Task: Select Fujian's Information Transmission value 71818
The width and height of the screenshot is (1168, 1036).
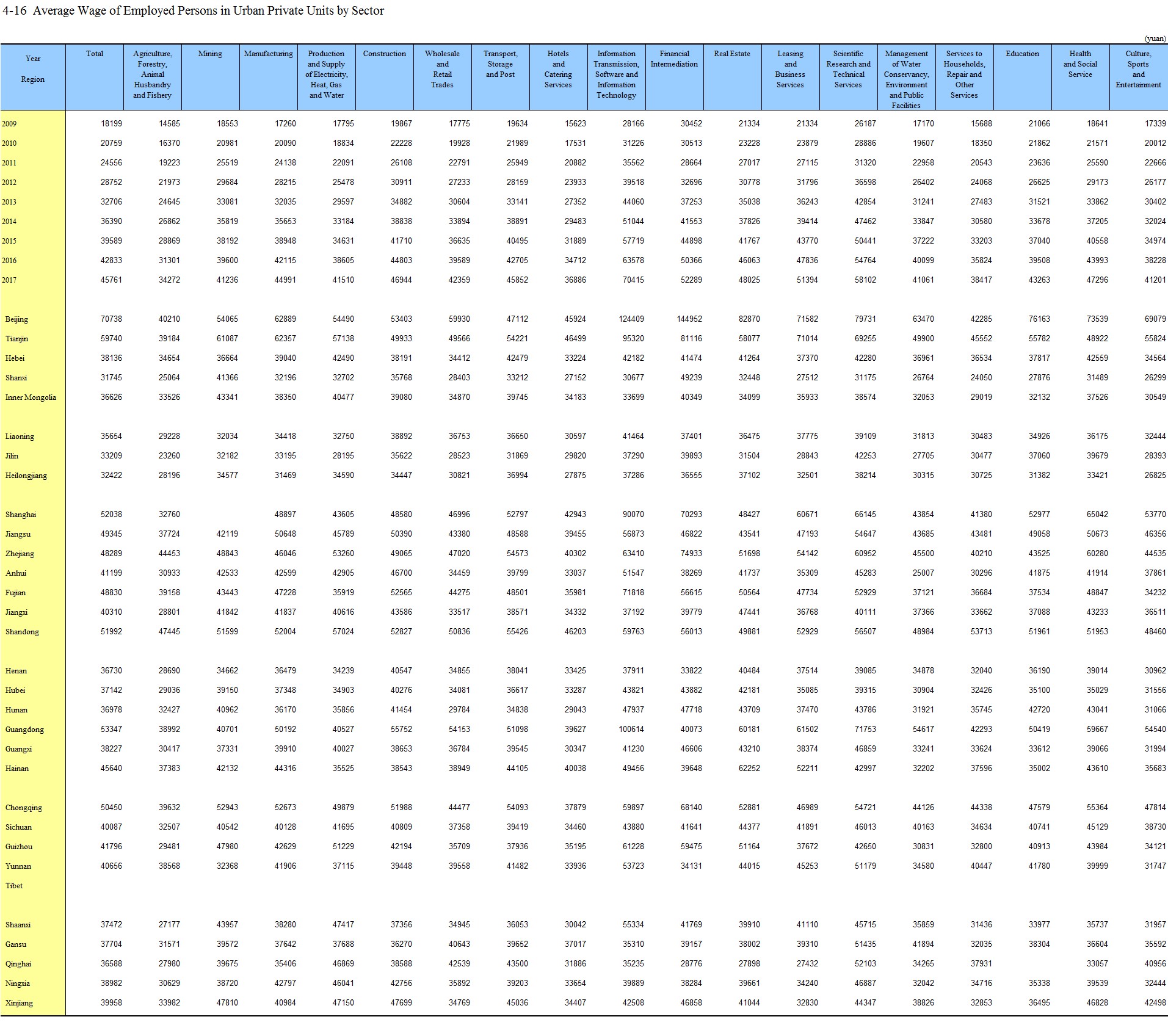Action: coord(633,593)
